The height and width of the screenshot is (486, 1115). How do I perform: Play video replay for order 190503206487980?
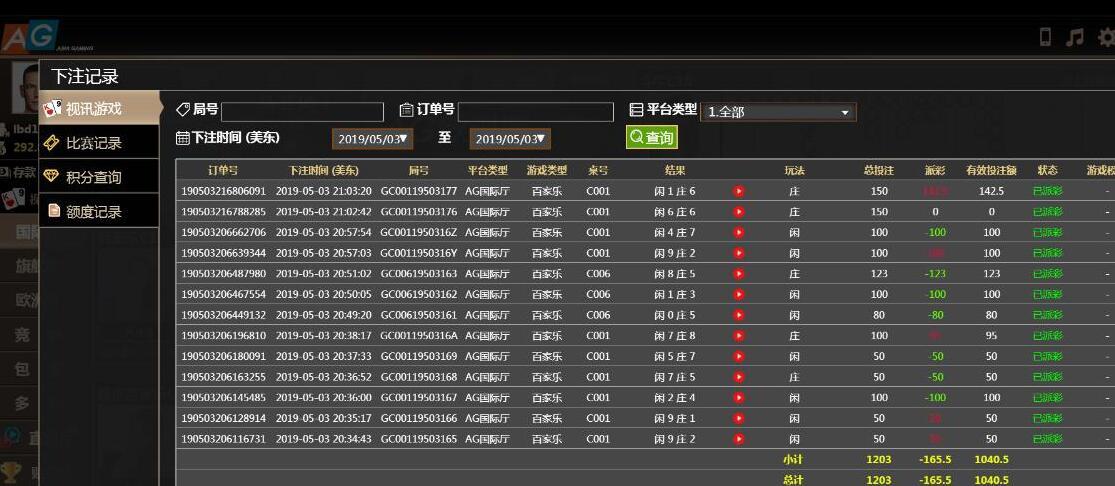(x=739, y=274)
